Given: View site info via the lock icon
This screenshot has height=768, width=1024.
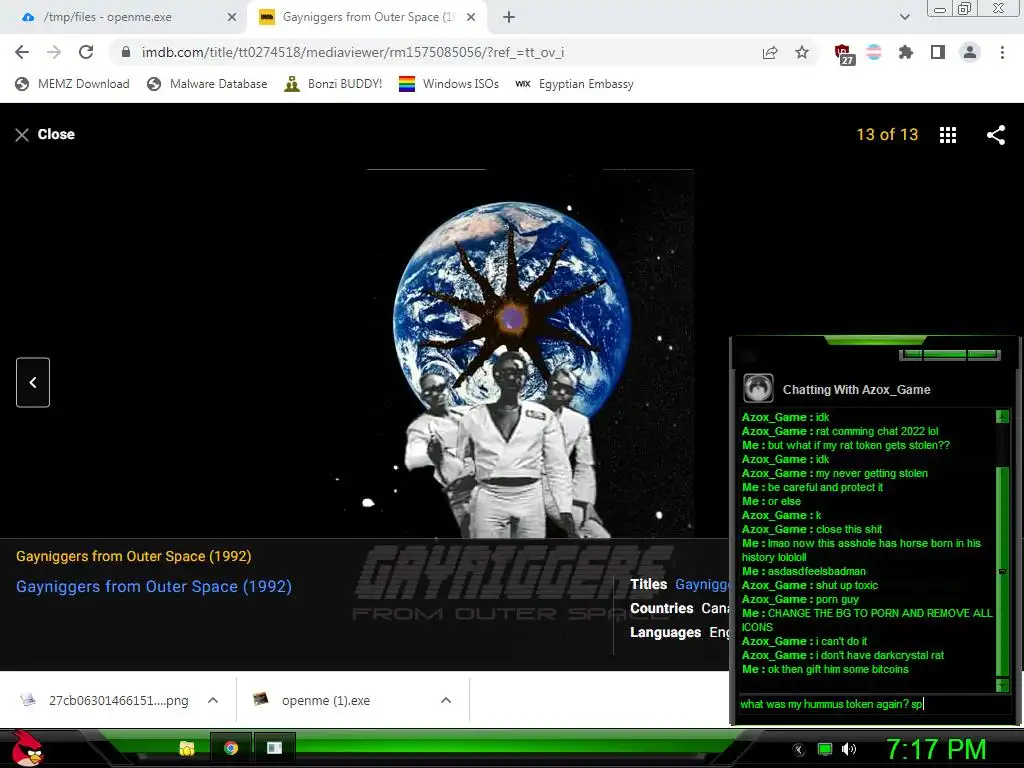Looking at the screenshot, I should click(x=126, y=52).
